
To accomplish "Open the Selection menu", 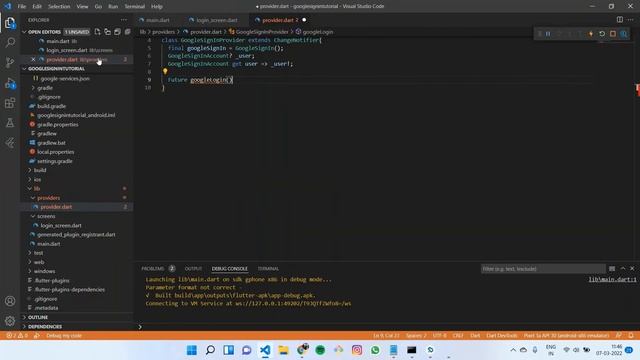I will (x=59, y=7).
